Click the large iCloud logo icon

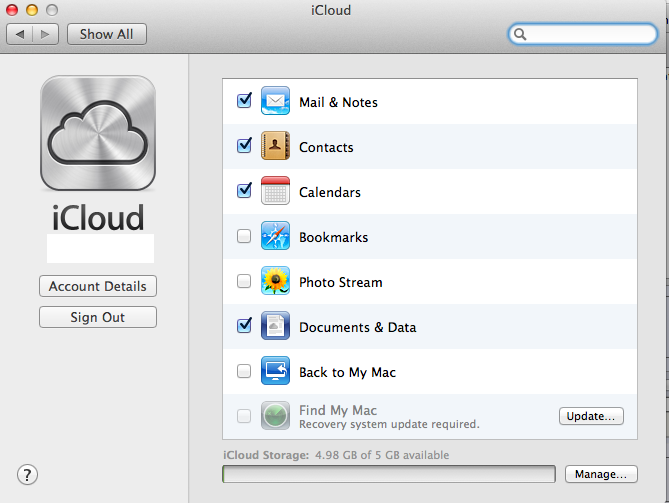point(98,133)
